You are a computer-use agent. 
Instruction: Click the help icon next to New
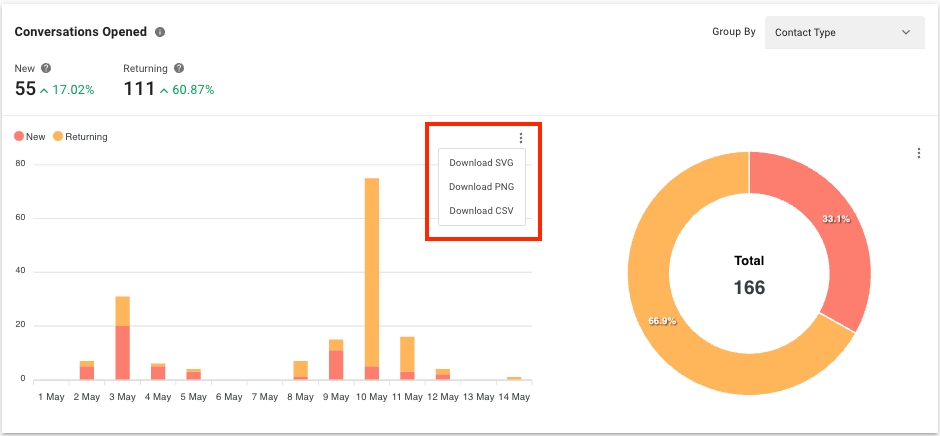pyautogui.click(x=46, y=68)
